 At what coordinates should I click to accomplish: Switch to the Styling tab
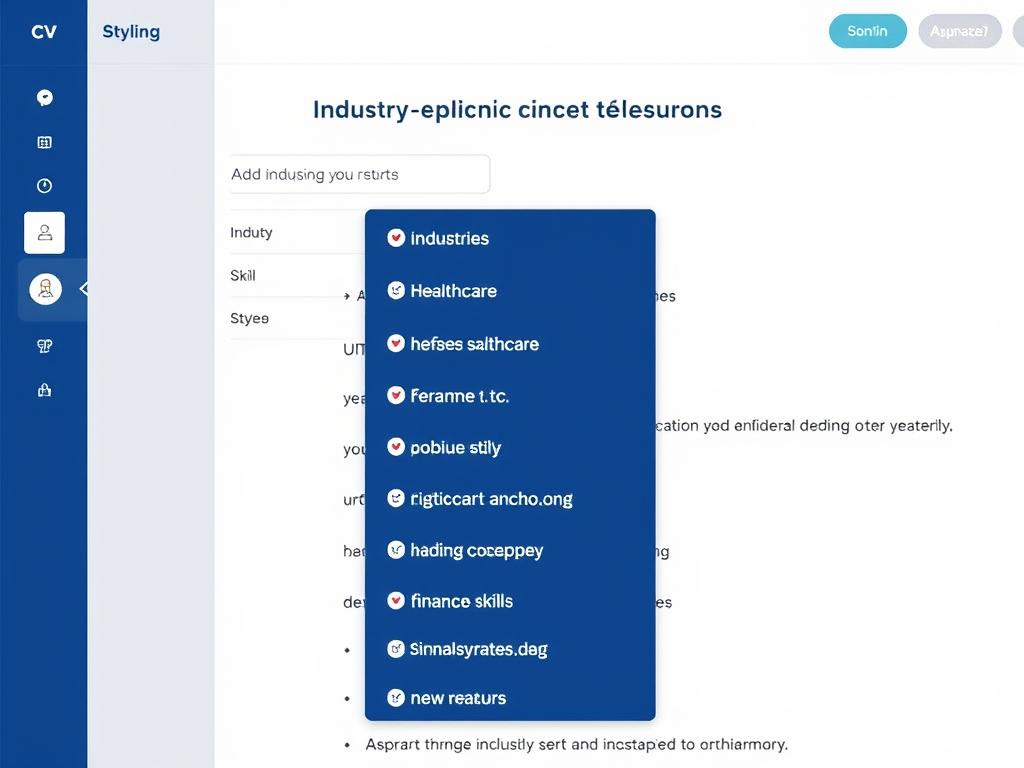130,31
